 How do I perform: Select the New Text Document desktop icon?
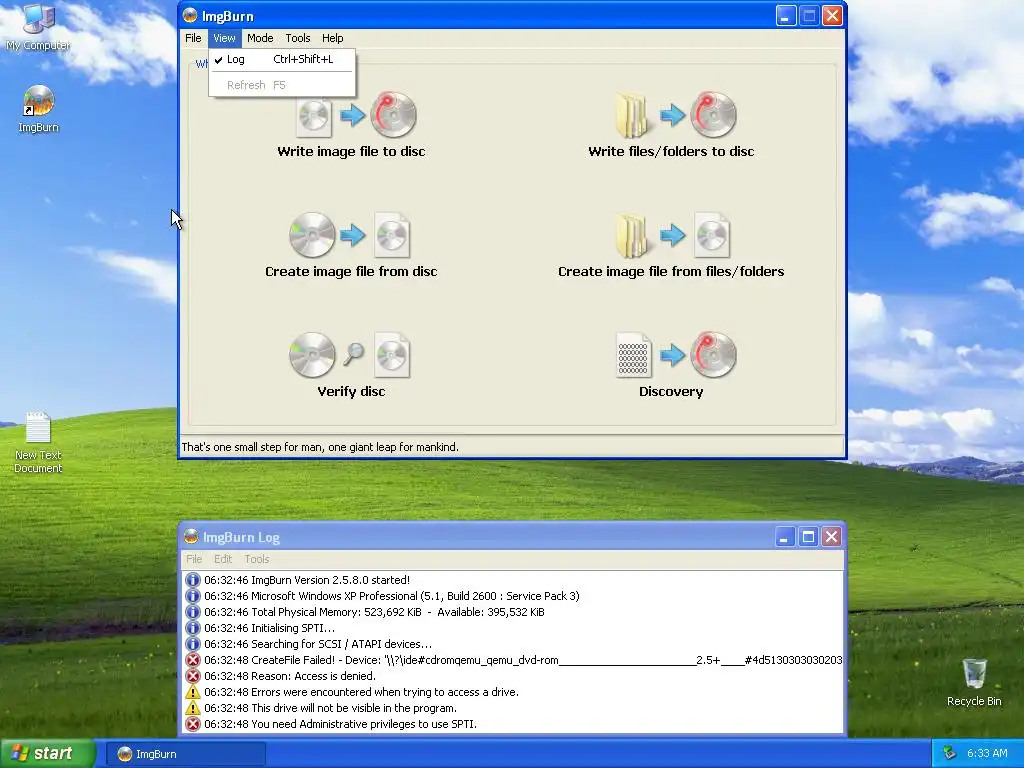[38, 443]
